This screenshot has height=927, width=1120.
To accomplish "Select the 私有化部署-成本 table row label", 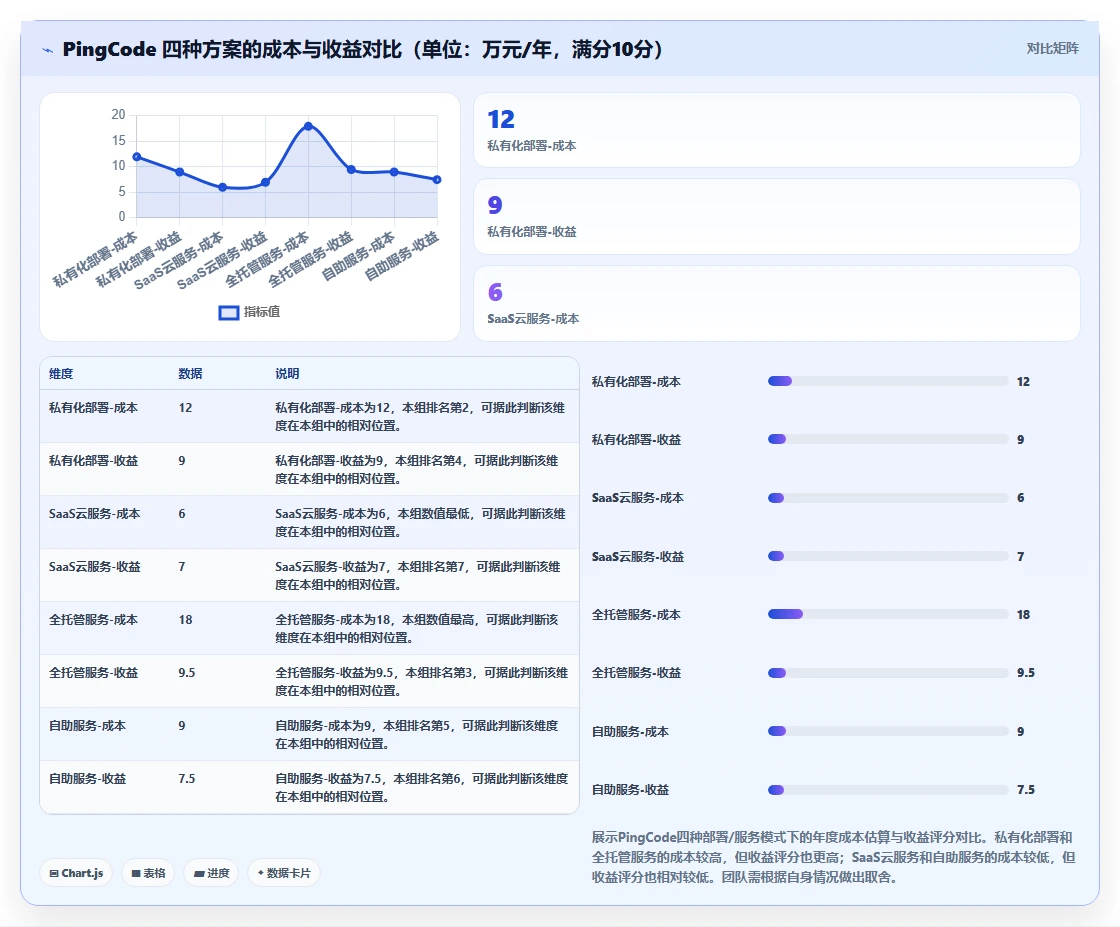I will click(93, 408).
